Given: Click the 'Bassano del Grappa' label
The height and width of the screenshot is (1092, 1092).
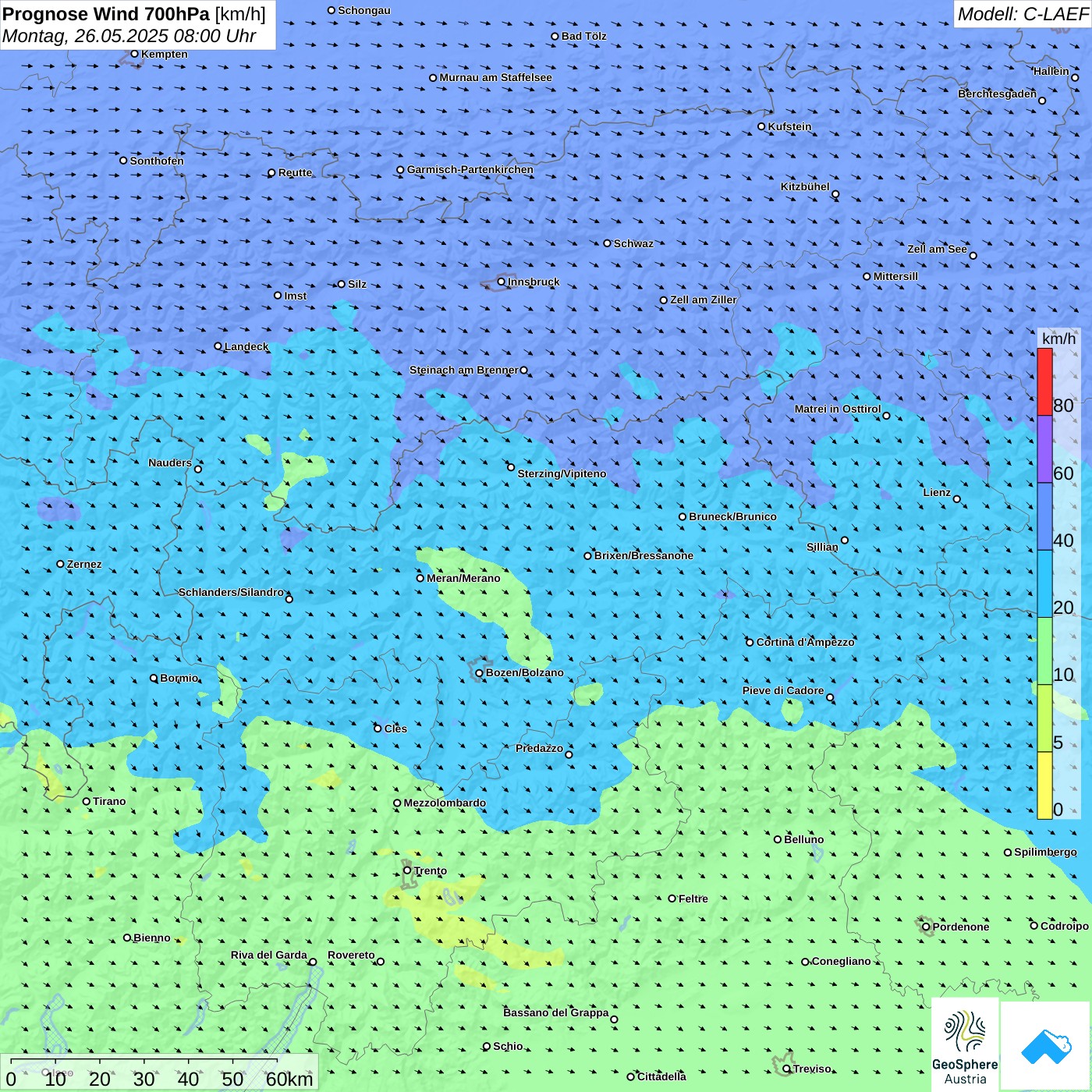Looking at the screenshot, I should (555, 1012).
